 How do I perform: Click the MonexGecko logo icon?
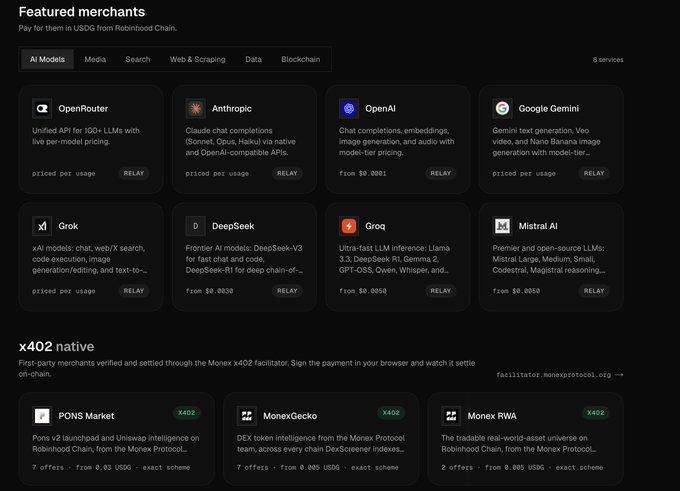(247, 416)
